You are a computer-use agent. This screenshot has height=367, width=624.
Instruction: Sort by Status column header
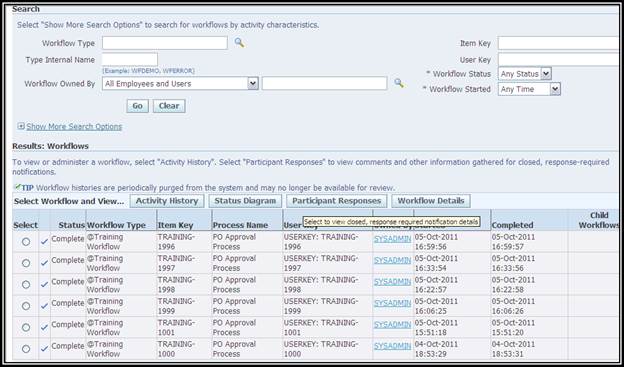[72, 225]
